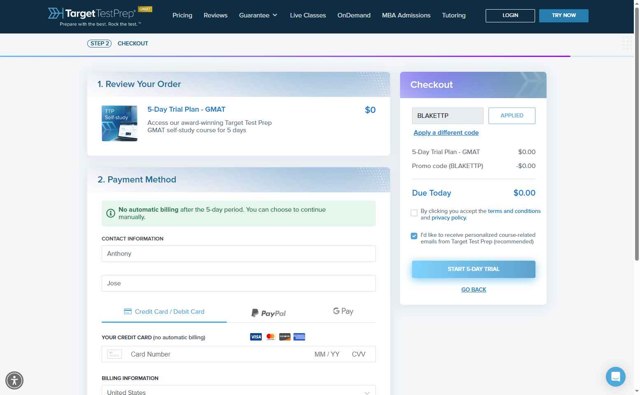Click the START 5-DAY TRIAL button
The image size is (640, 395).
(473, 269)
